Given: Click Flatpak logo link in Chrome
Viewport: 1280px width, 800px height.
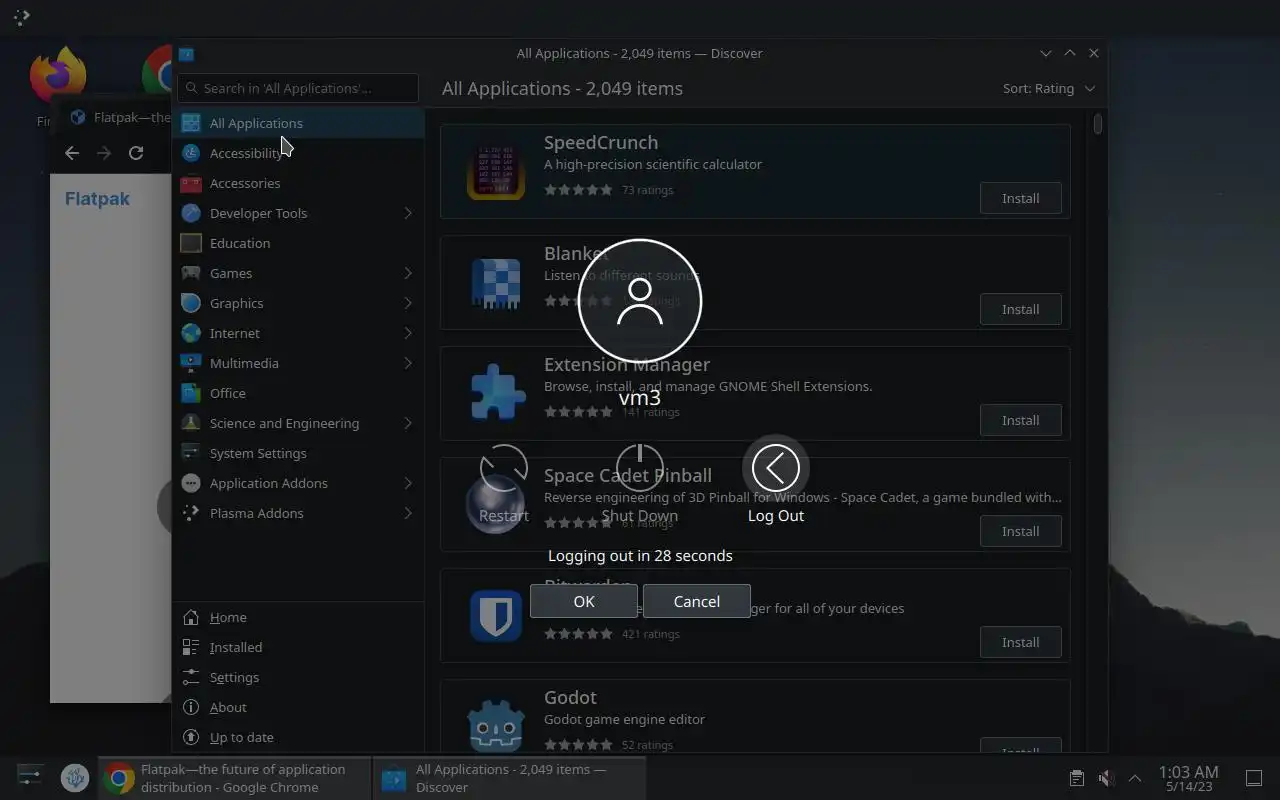Looking at the screenshot, I should 97,199.
